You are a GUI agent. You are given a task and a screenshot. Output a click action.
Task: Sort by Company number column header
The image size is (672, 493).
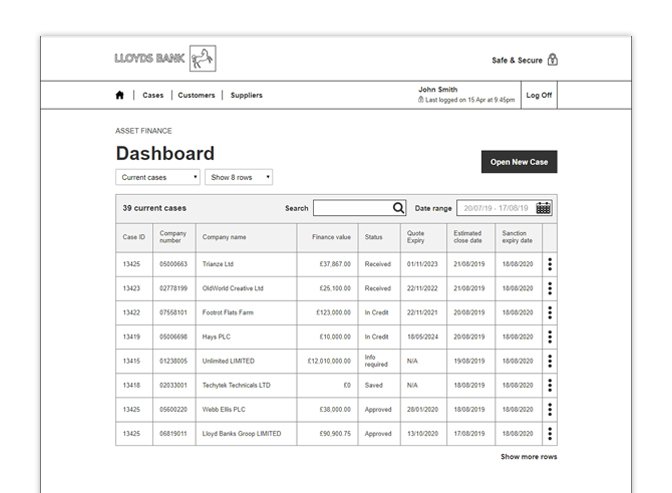tap(173, 237)
